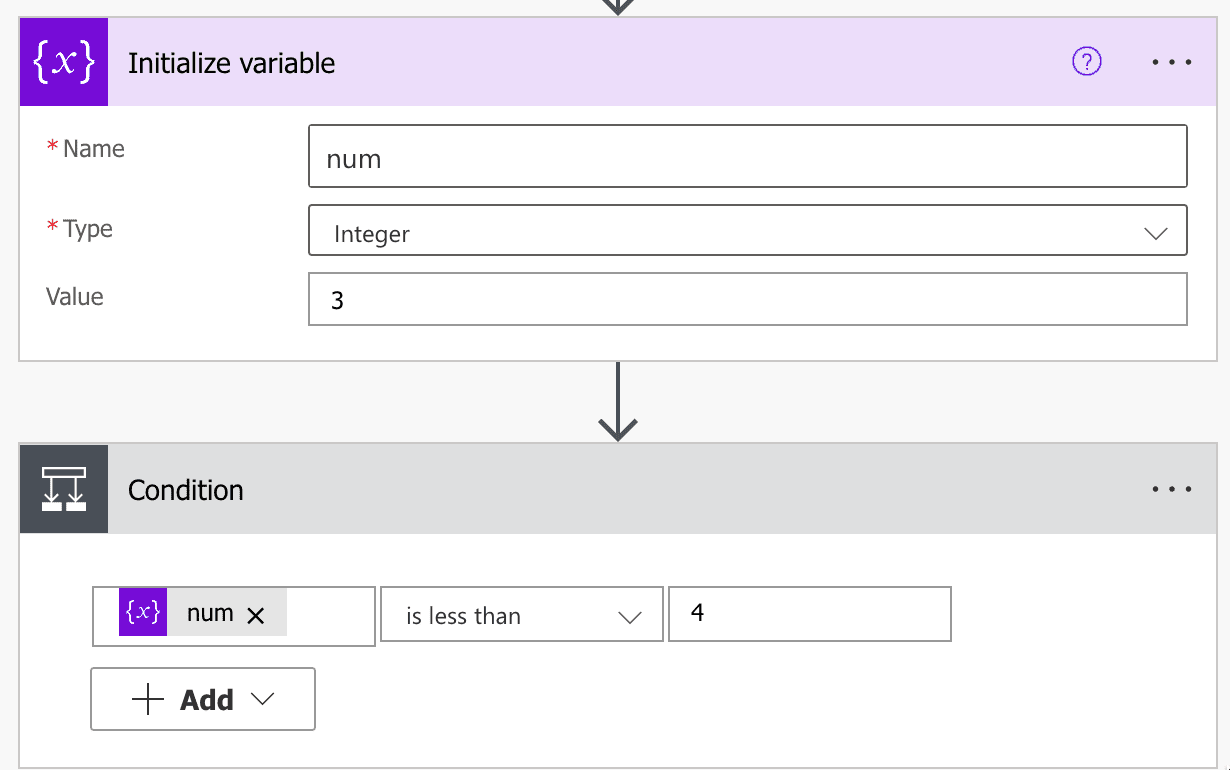Click the num variable token icon
Screen dimensions: 1230x770
pos(142,611)
